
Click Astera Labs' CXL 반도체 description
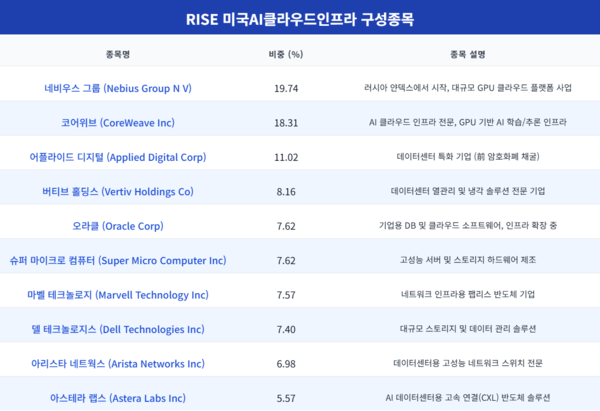click(x=468, y=397)
